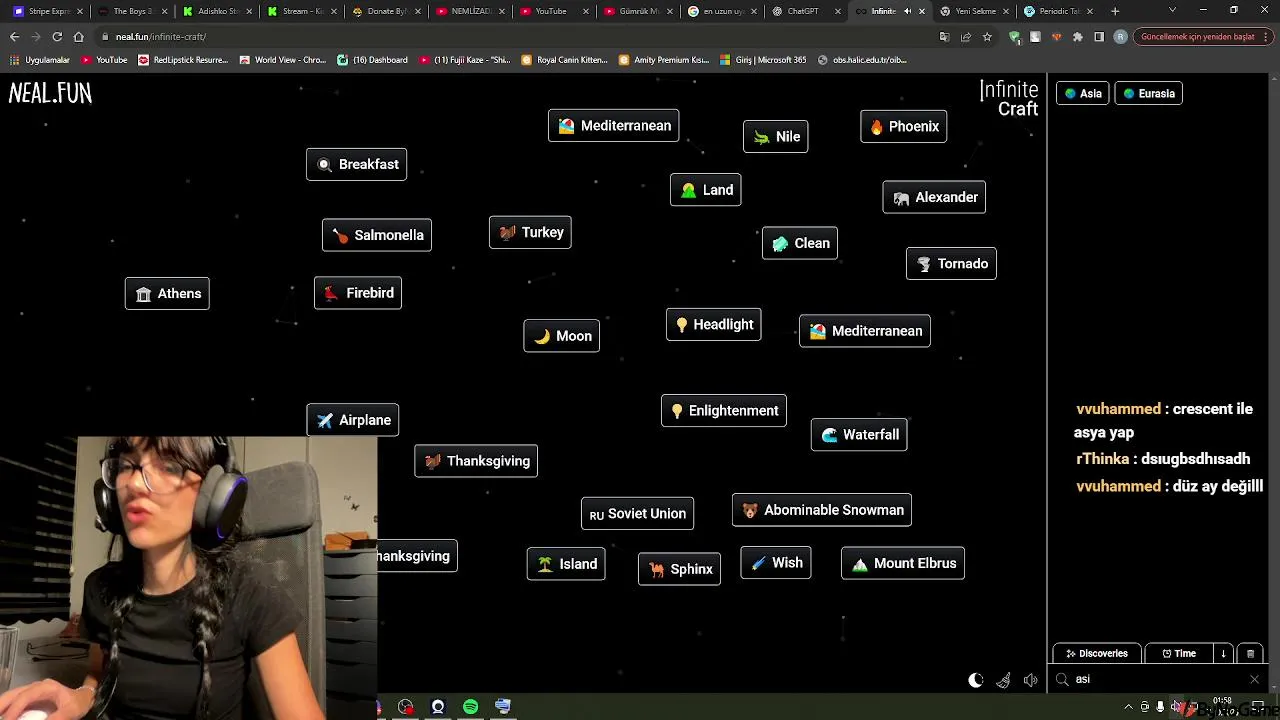Open the translate page icon
This screenshot has height=720, width=1280.
[x=944, y=37]
